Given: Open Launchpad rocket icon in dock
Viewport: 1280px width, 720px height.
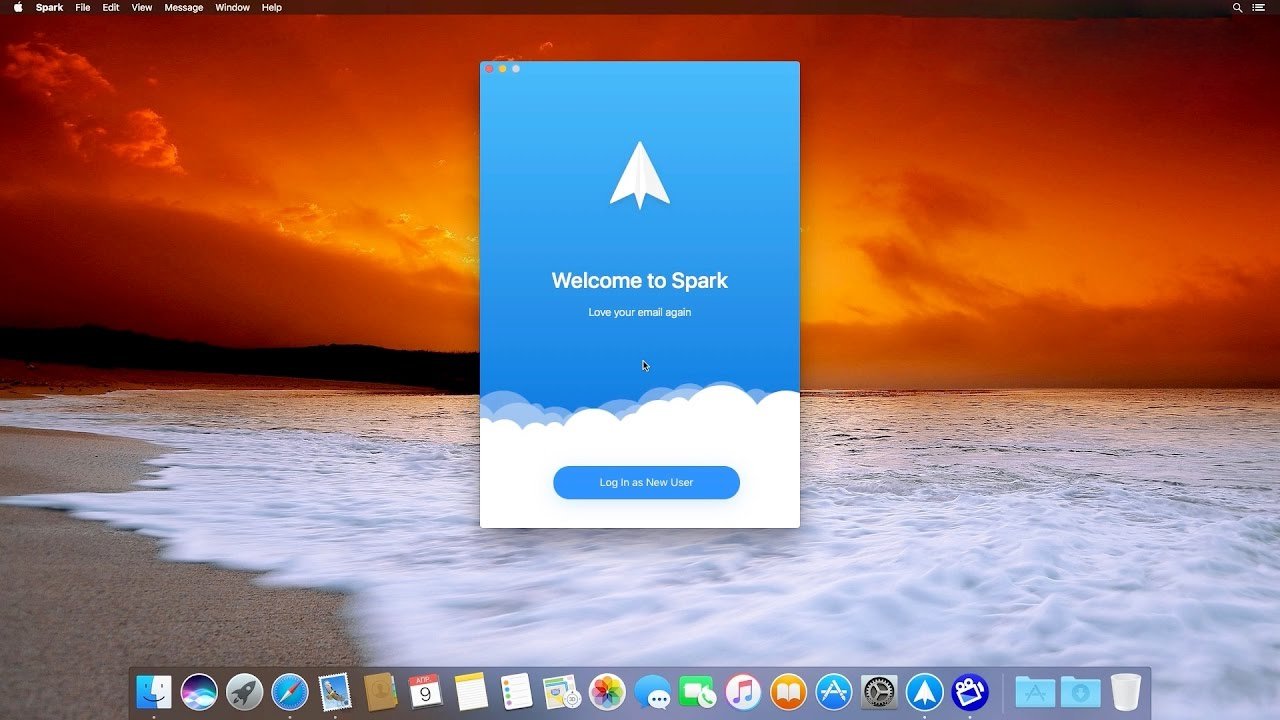Looking at the screenshot, I should [x=244, y=691].
